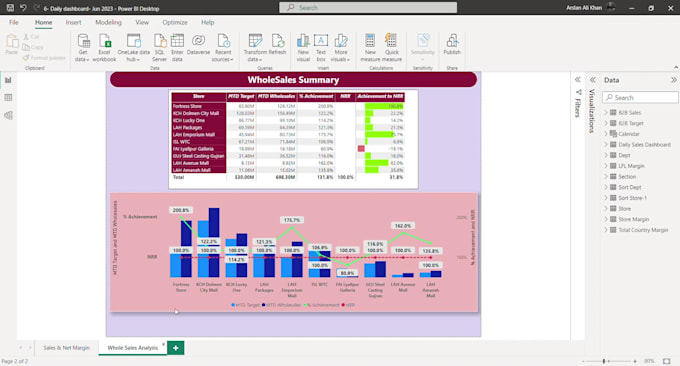Launch Transform data editor
This screenshot has height=366, width=680.
pos(255,48)
